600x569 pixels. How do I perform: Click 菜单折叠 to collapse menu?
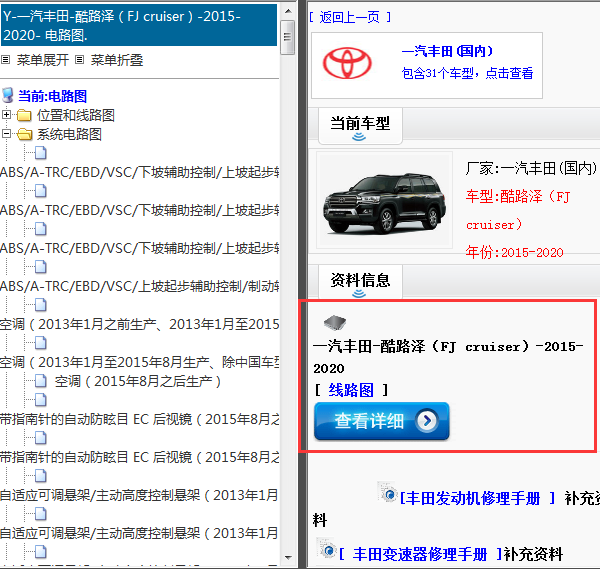[x=117, y=60]
